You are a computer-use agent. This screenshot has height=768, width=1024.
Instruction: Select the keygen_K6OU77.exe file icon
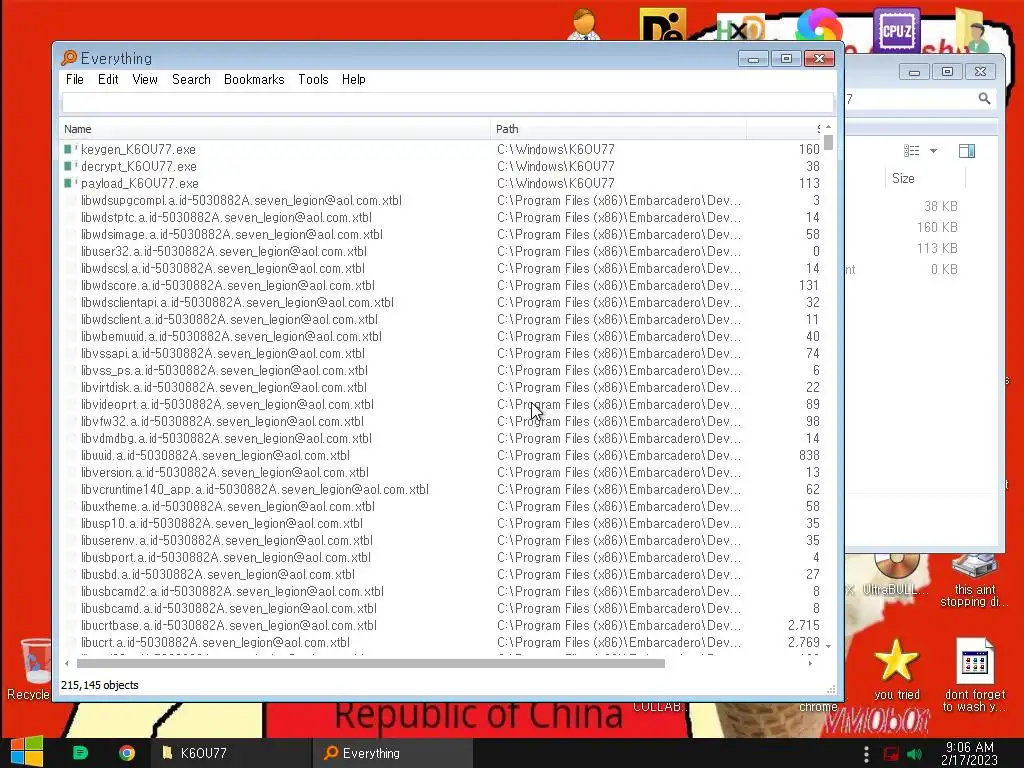tap(71, 150)
